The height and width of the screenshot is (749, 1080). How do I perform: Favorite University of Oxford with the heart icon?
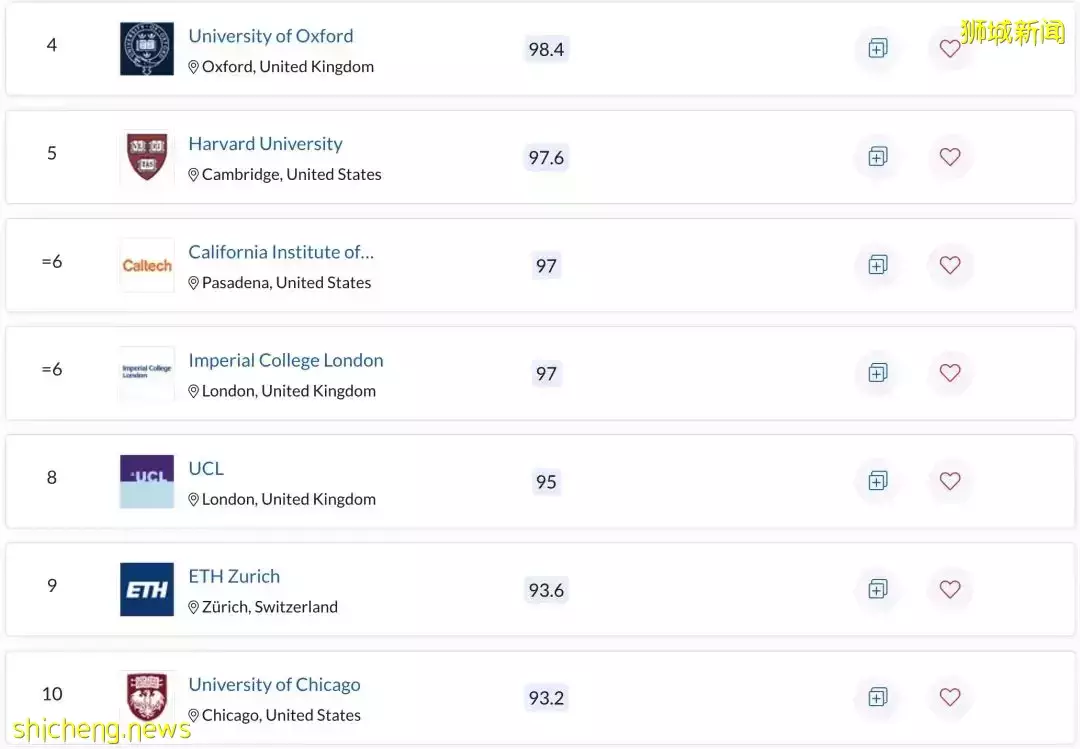pos(949,48)
